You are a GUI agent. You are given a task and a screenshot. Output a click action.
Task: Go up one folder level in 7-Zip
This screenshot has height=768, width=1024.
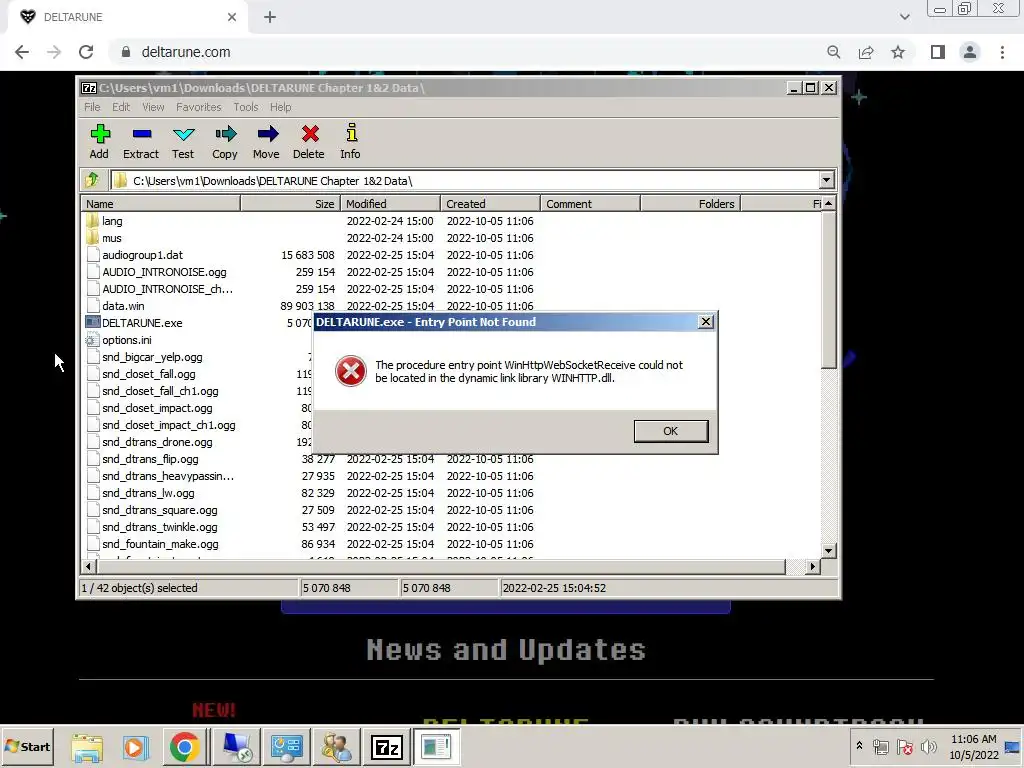click(92, 180)
